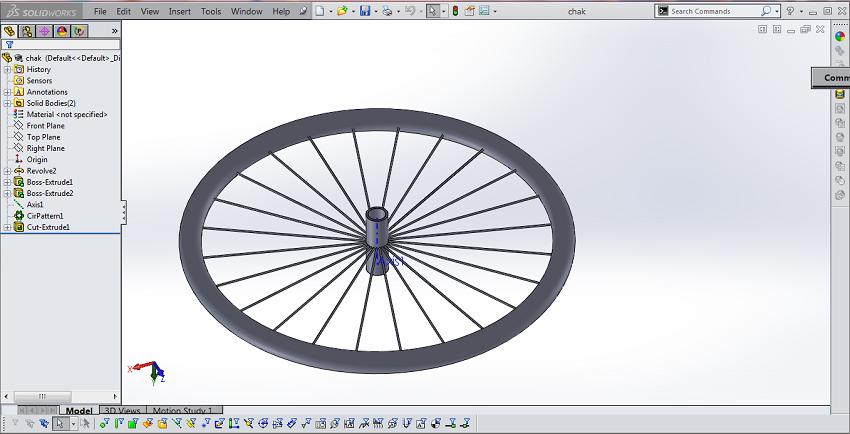850x434 pixels.
Task: Click the feature panel collapse handle
Action: coord(124,212)
